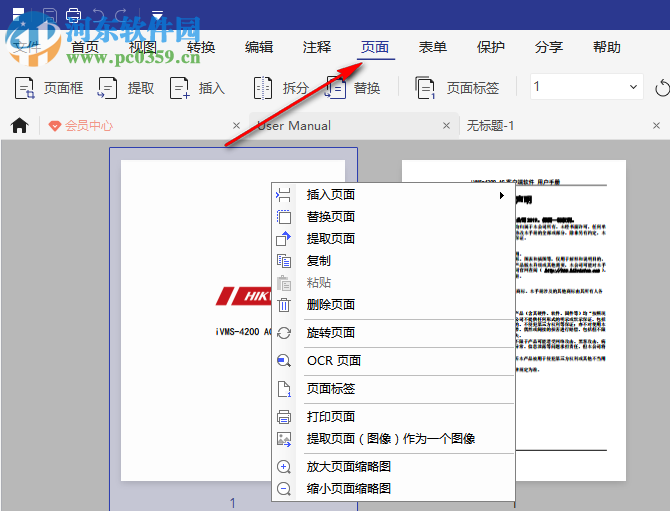Viewport: 670px width, 511px height.
Task: Click the extract page menu icon
Action: tap(284, 238)
